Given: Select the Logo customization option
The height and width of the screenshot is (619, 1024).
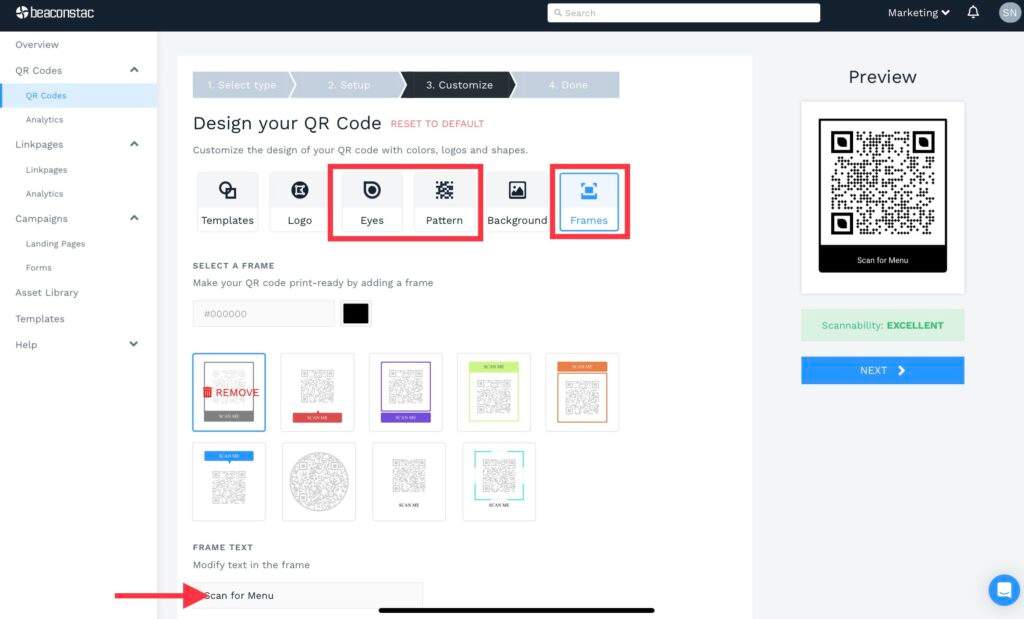Looking at the screenshot, I should [296, 200].
